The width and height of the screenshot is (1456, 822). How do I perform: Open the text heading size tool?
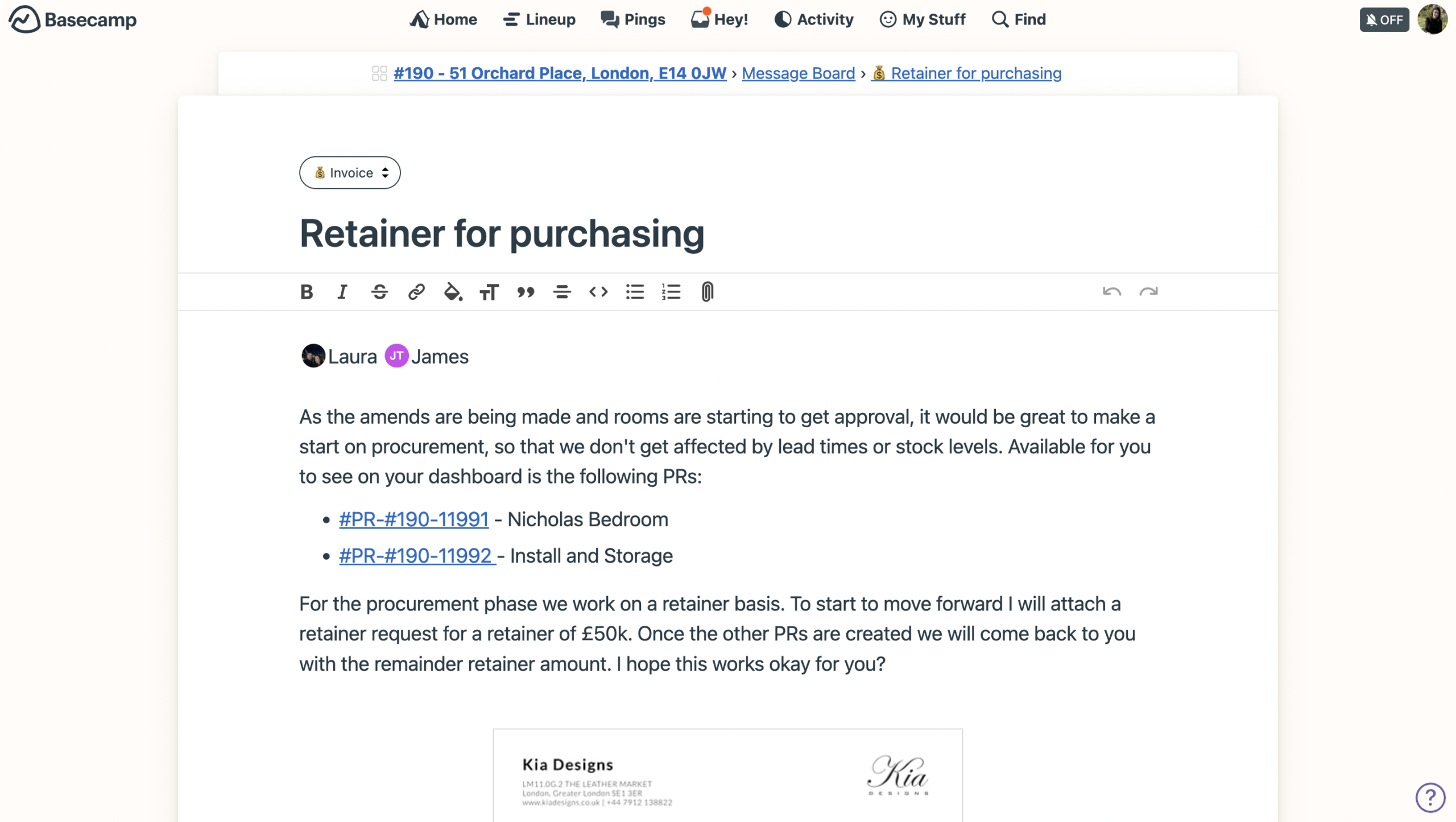[x=489, y=292]
